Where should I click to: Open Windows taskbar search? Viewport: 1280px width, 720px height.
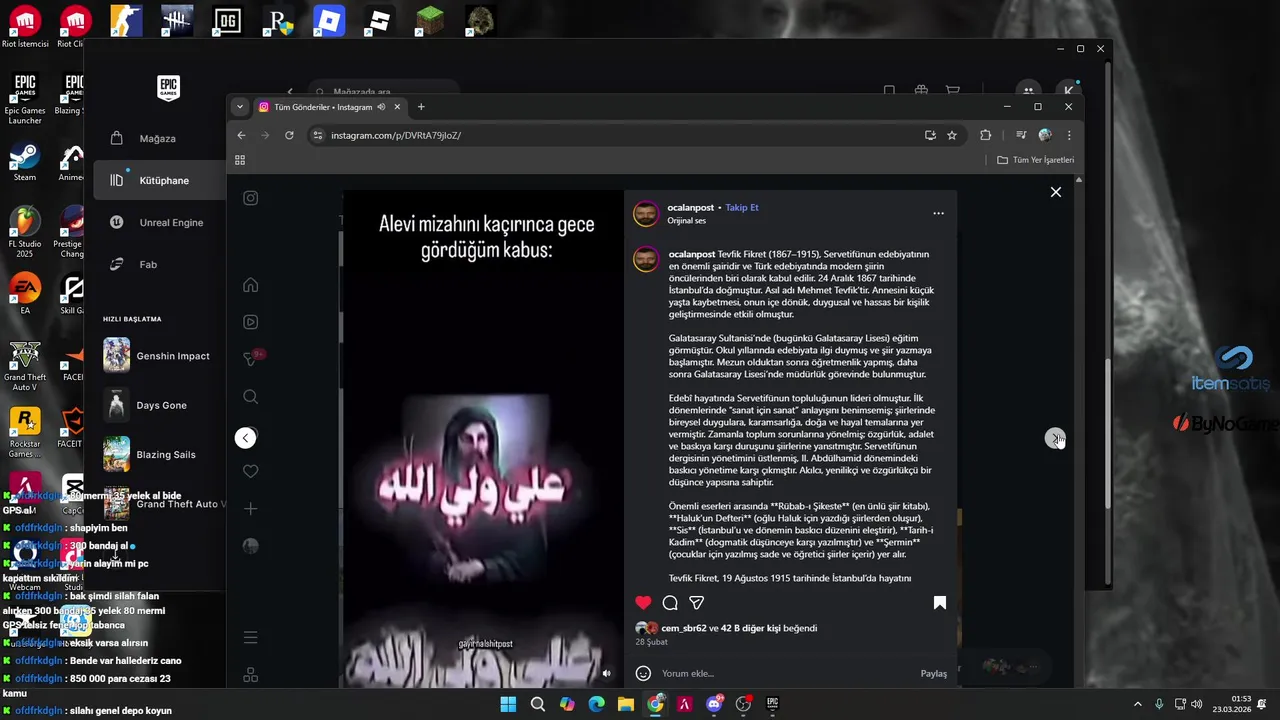click(538, 704)
